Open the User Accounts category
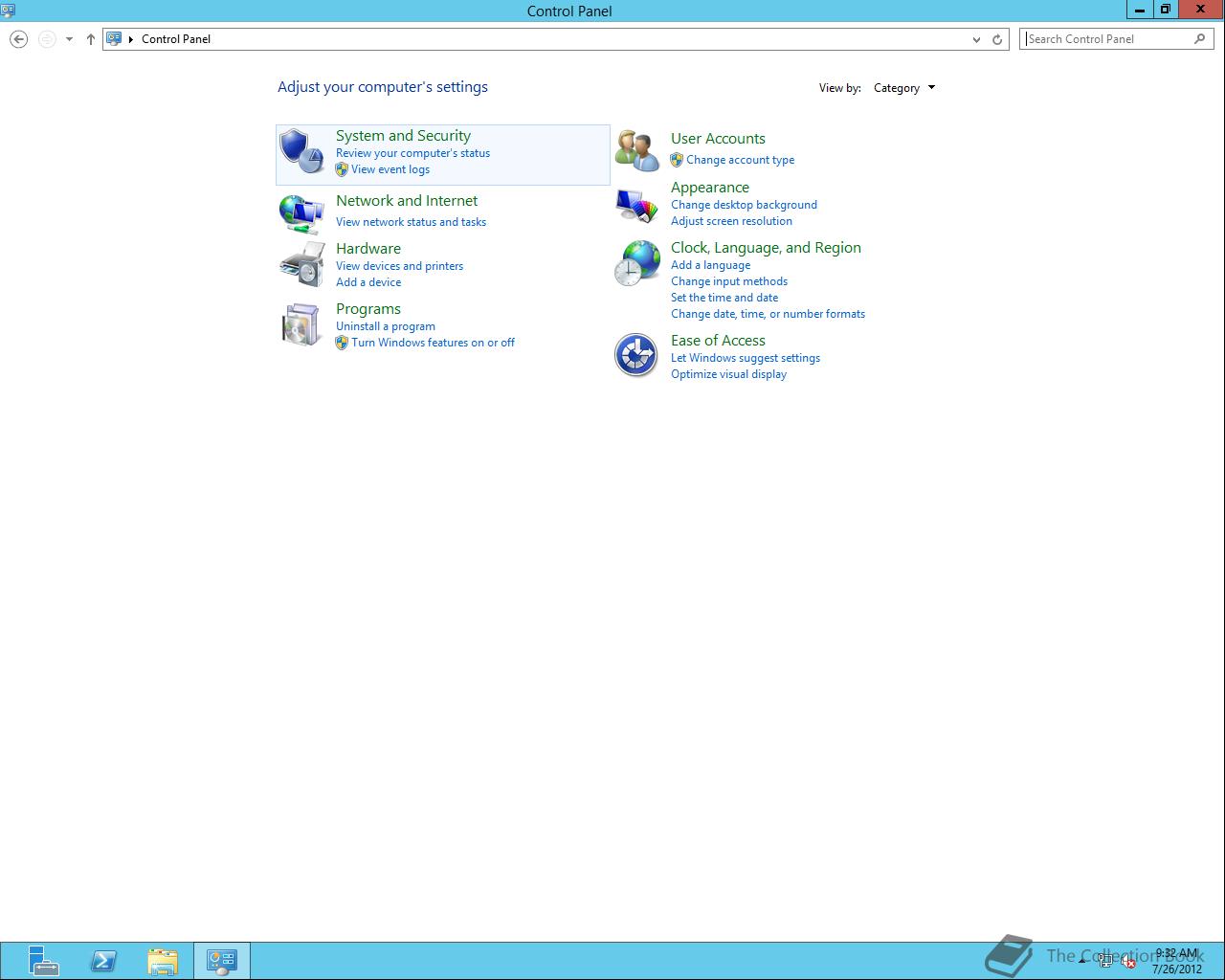 pos(718,139)
